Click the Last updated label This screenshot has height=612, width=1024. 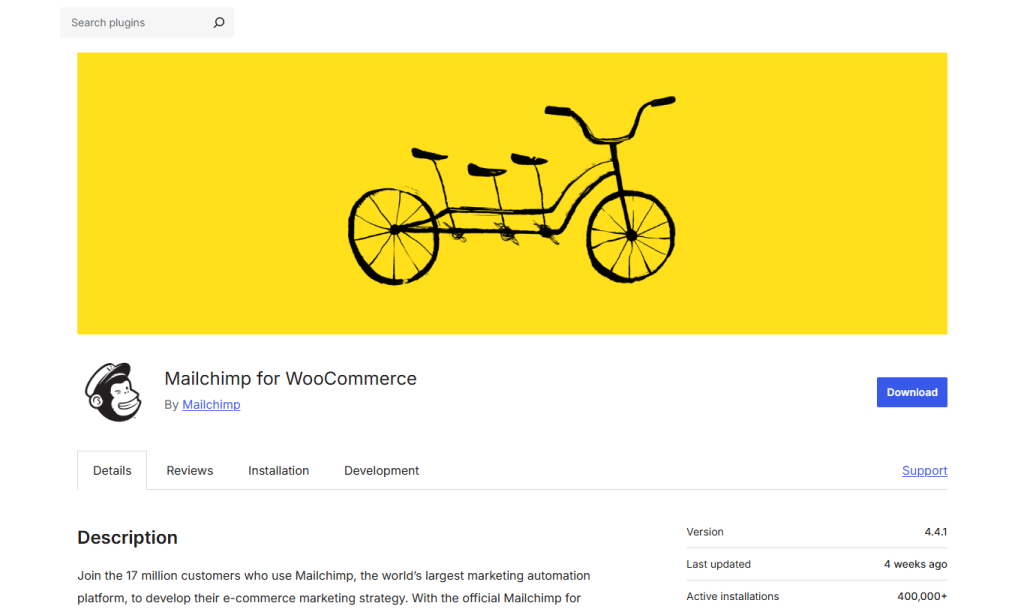click(718, 564)
